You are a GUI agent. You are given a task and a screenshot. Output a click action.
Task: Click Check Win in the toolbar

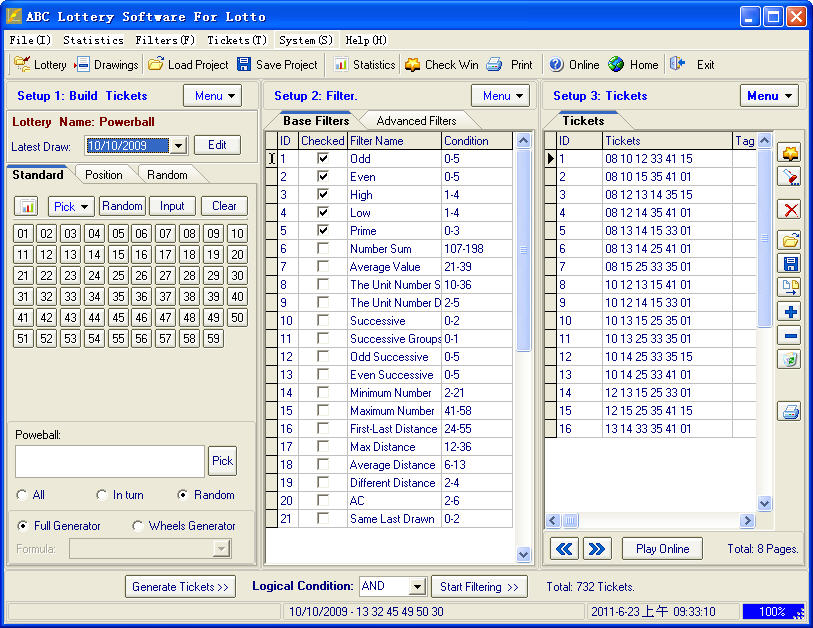click(441, 64)
